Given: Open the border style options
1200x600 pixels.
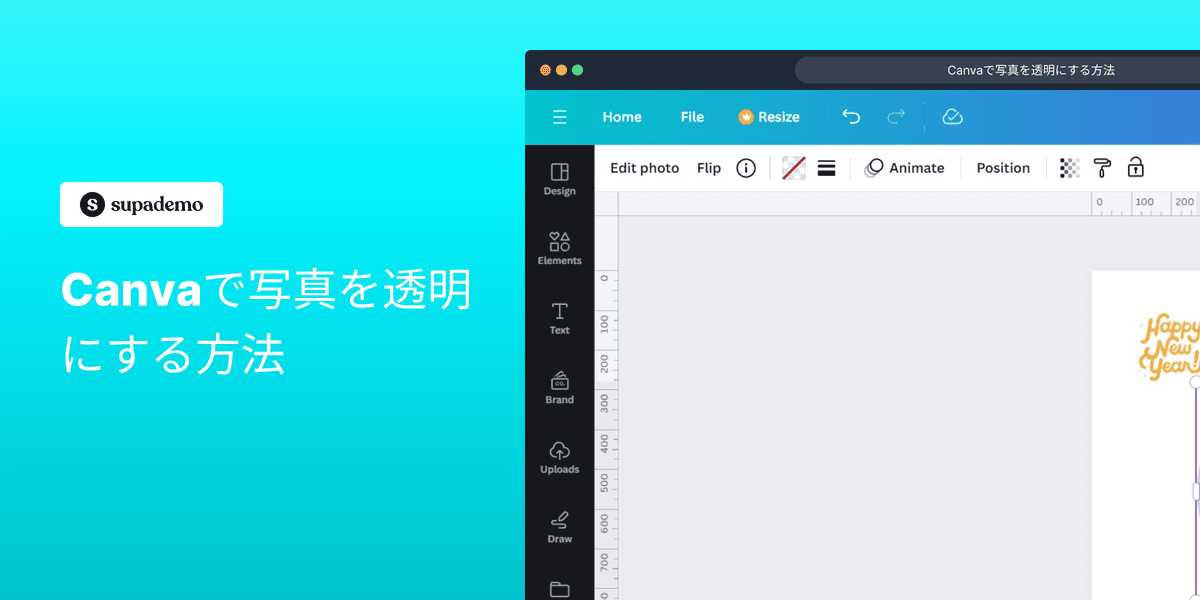Looking at the screenshot, I should pyautogui.click(x=826, y=168).
